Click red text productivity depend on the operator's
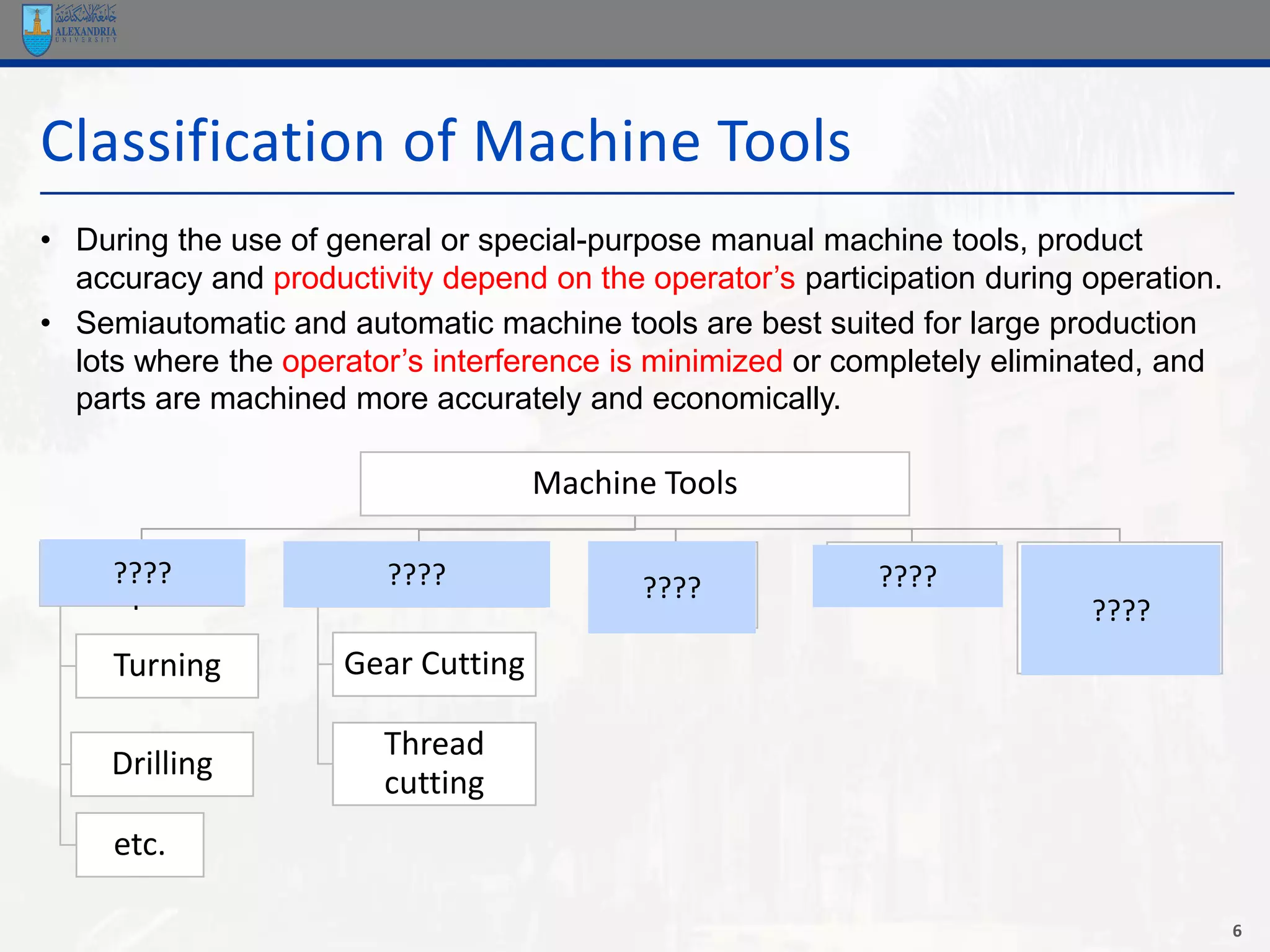 pos(534,278)
